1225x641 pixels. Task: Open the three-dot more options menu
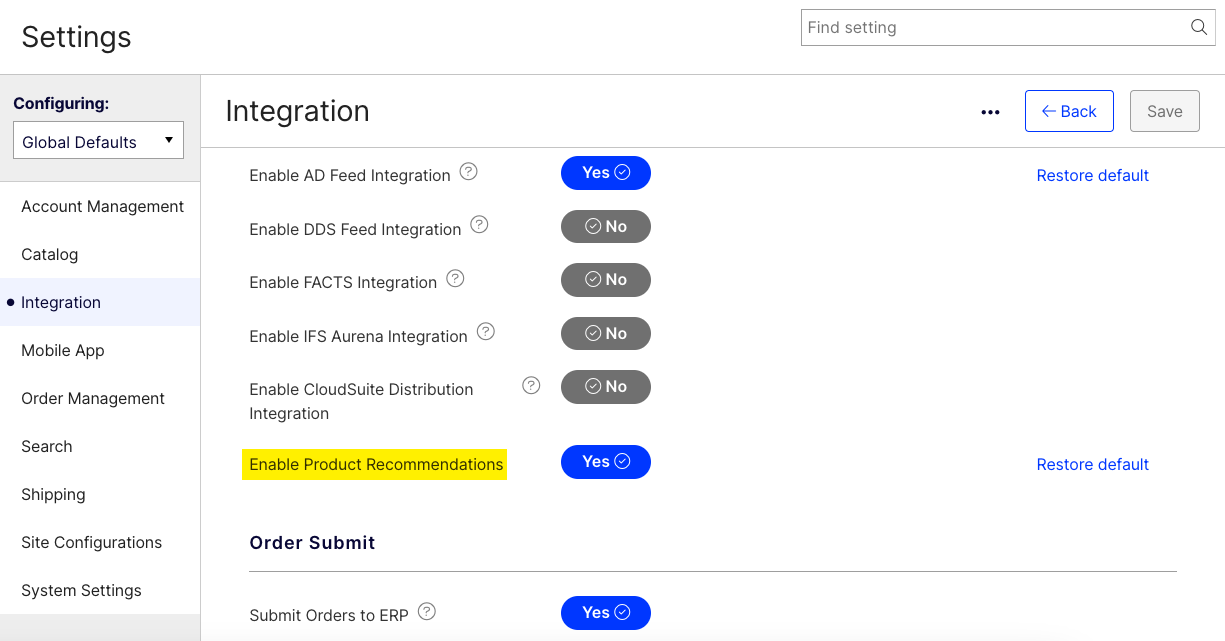pos(990,112)
